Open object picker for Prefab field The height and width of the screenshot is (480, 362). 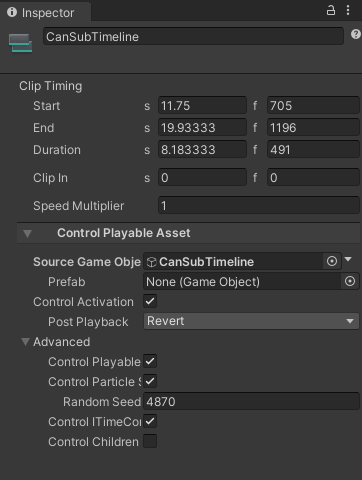350,281
